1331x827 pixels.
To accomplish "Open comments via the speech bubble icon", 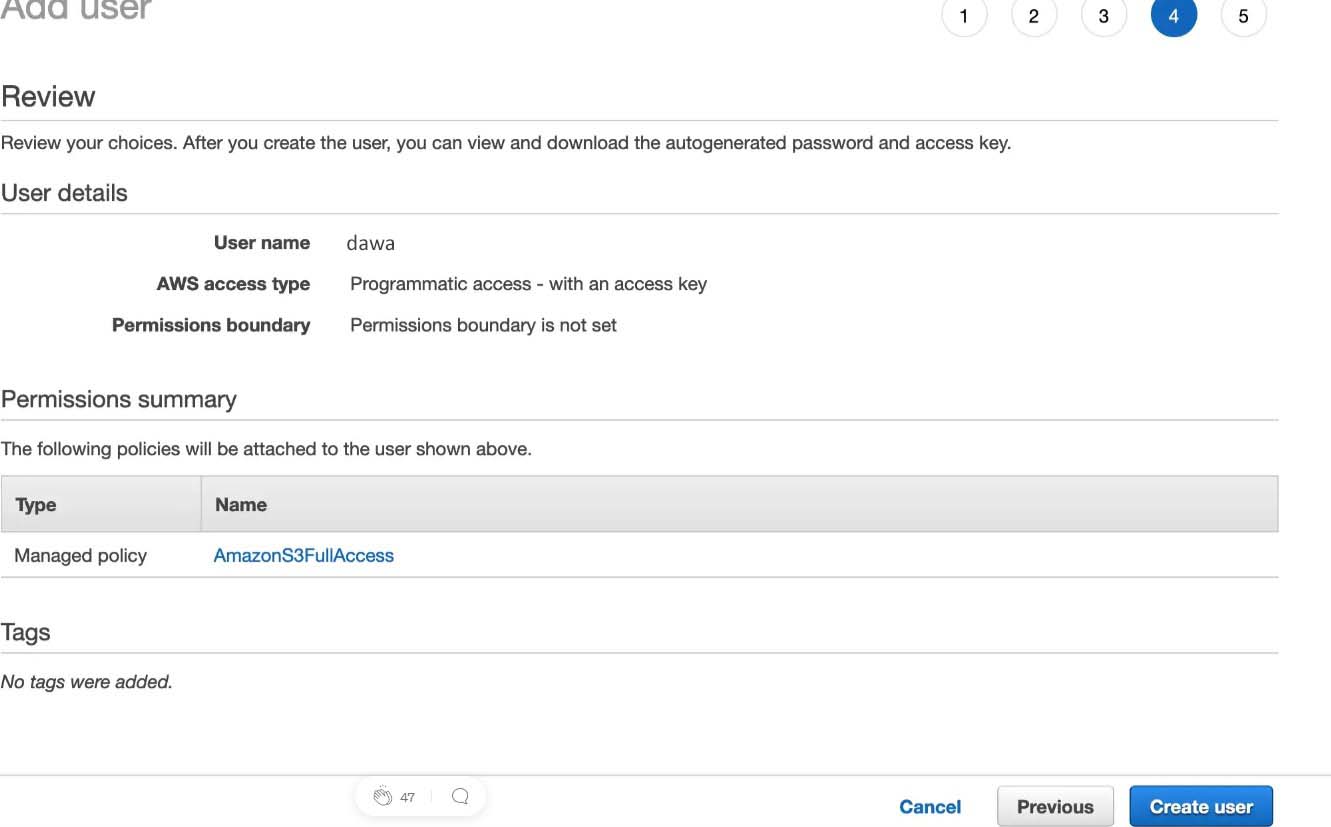I will pos(460,797).
